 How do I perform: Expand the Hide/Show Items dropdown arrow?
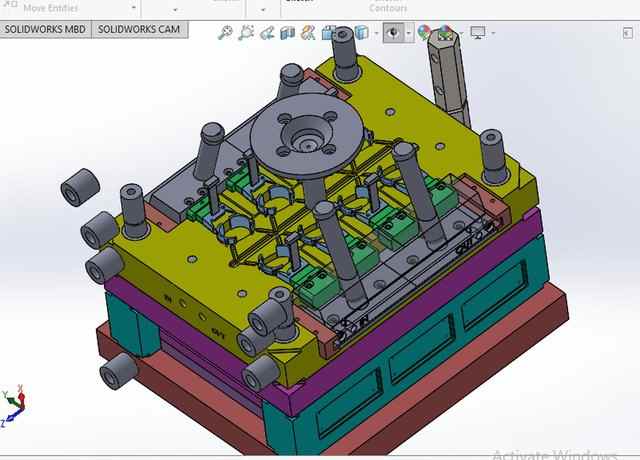point(408,33)
